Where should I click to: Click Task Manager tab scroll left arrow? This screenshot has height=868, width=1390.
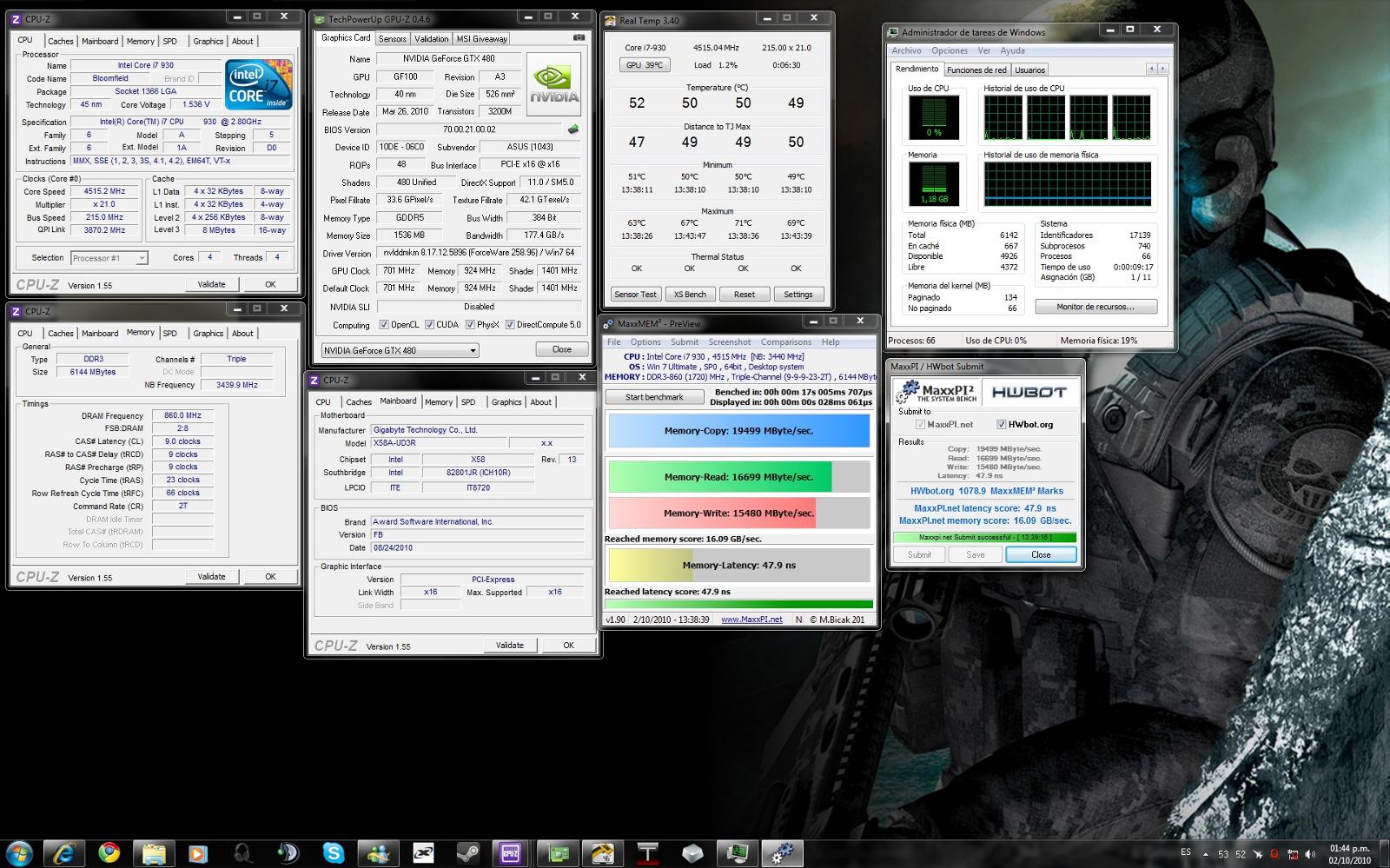click(1152, 69)
